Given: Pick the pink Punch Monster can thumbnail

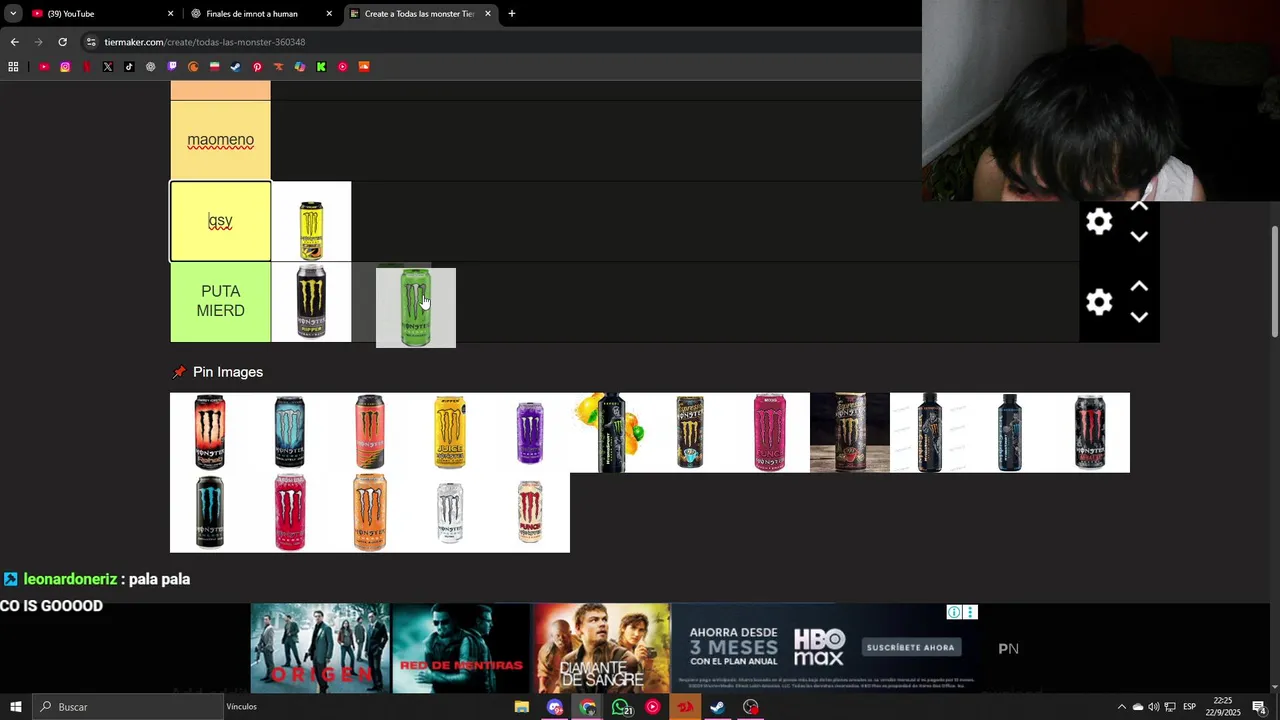Looking at the screenshot, I should pyautogui.click(x=770, y=432).
